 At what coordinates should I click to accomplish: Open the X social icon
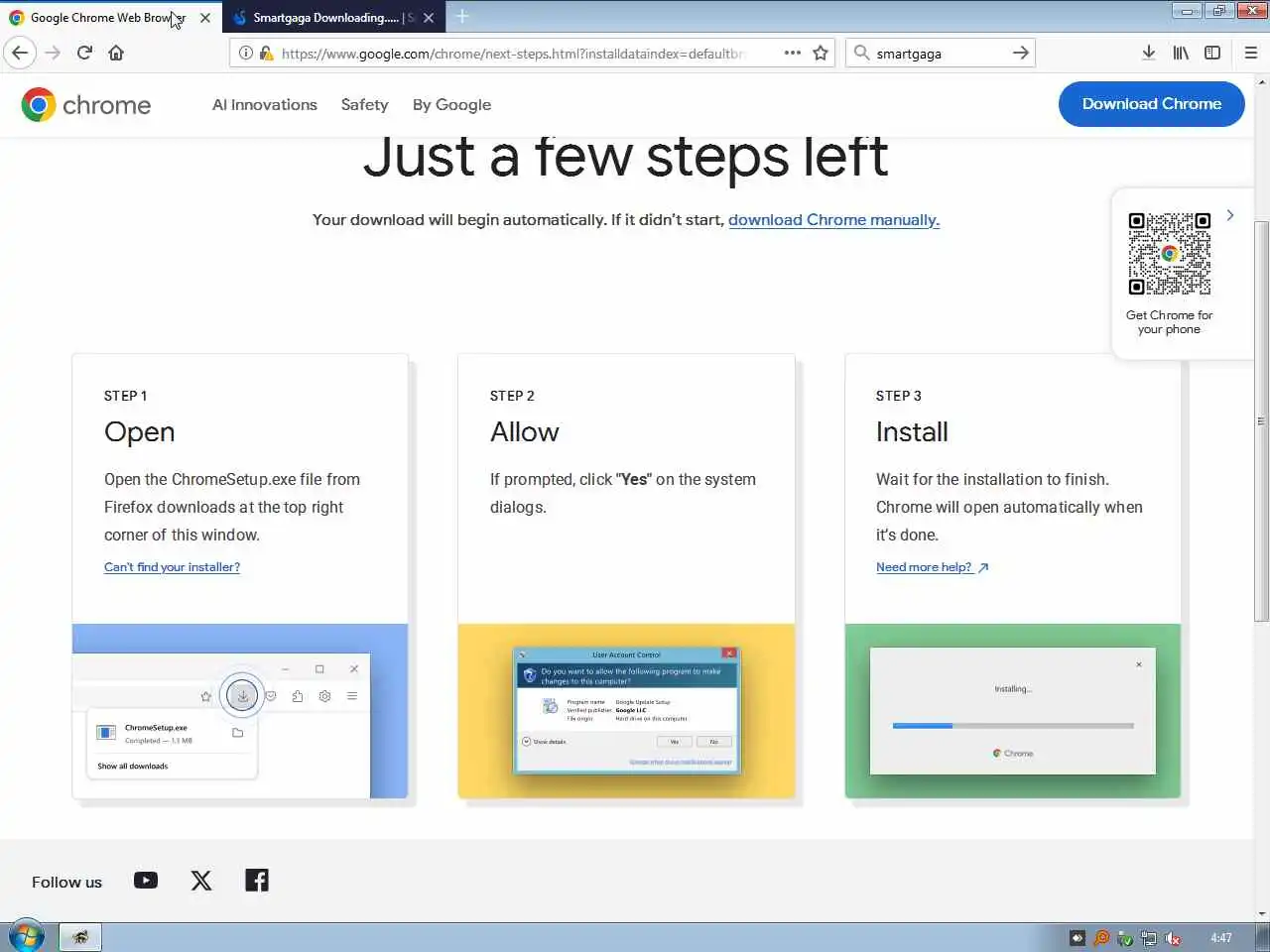click(x=201, y=881)
